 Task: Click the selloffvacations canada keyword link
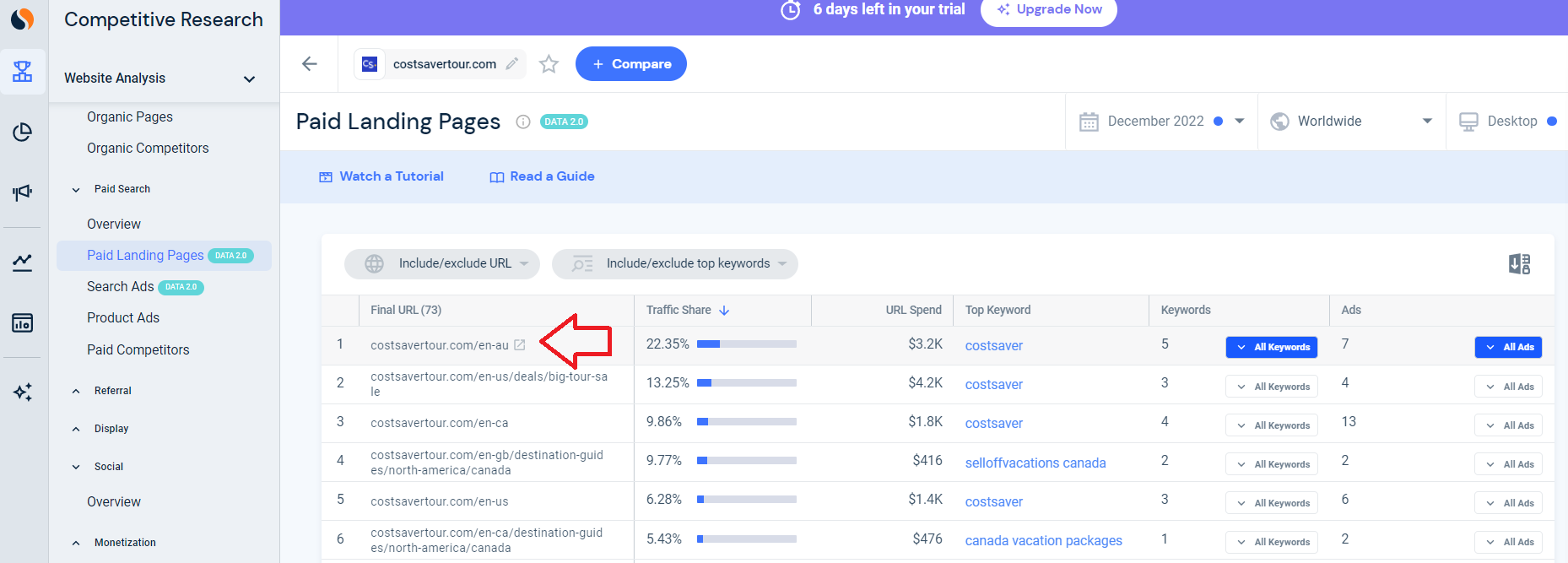pyautogui.click(x=1035, y=463)
